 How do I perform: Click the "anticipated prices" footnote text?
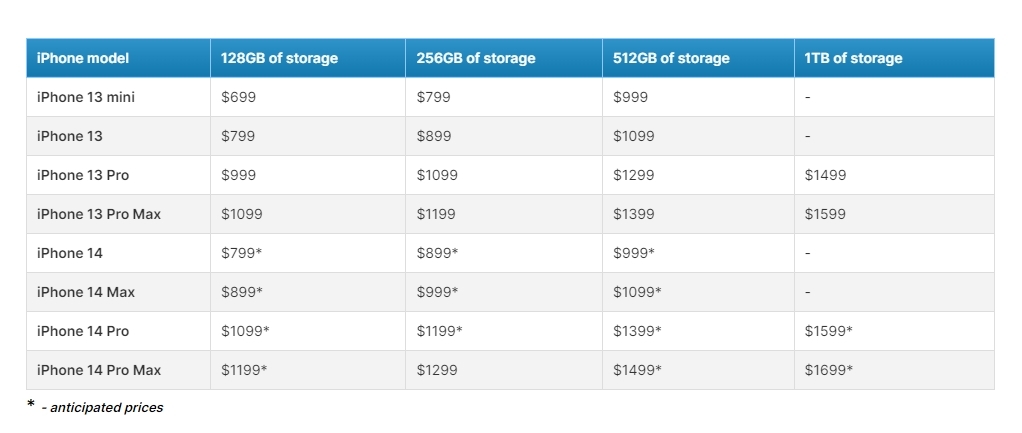106,408
